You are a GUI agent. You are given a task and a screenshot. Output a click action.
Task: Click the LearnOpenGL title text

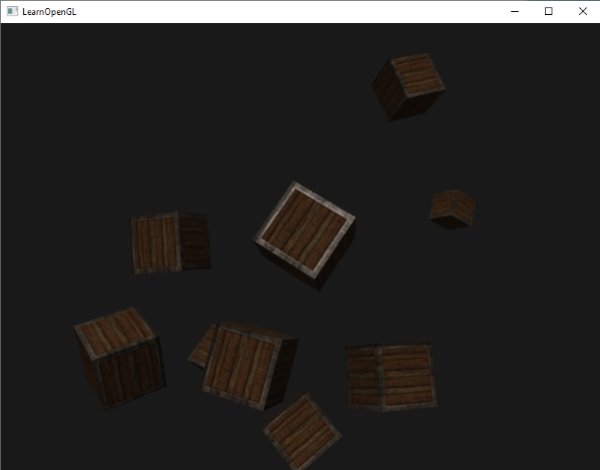[x=49, y=12]
